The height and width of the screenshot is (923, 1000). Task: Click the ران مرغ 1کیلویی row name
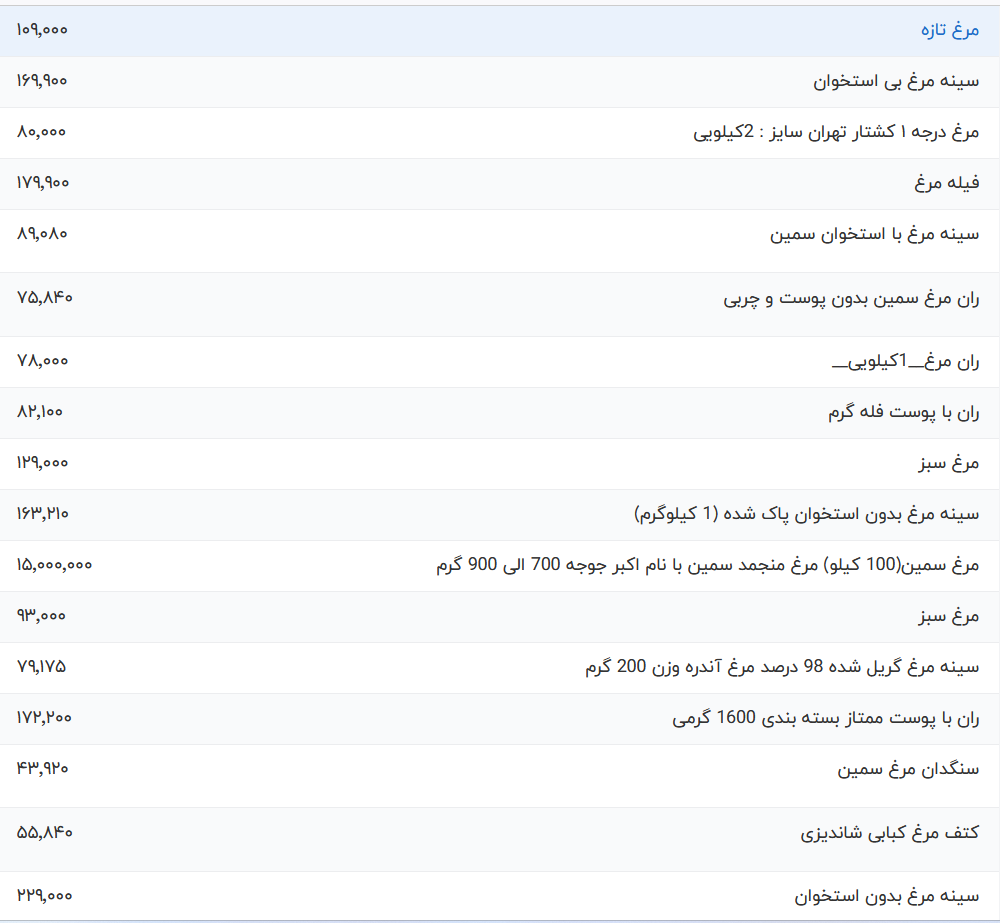pyautogui.click(x=906, y=362)
